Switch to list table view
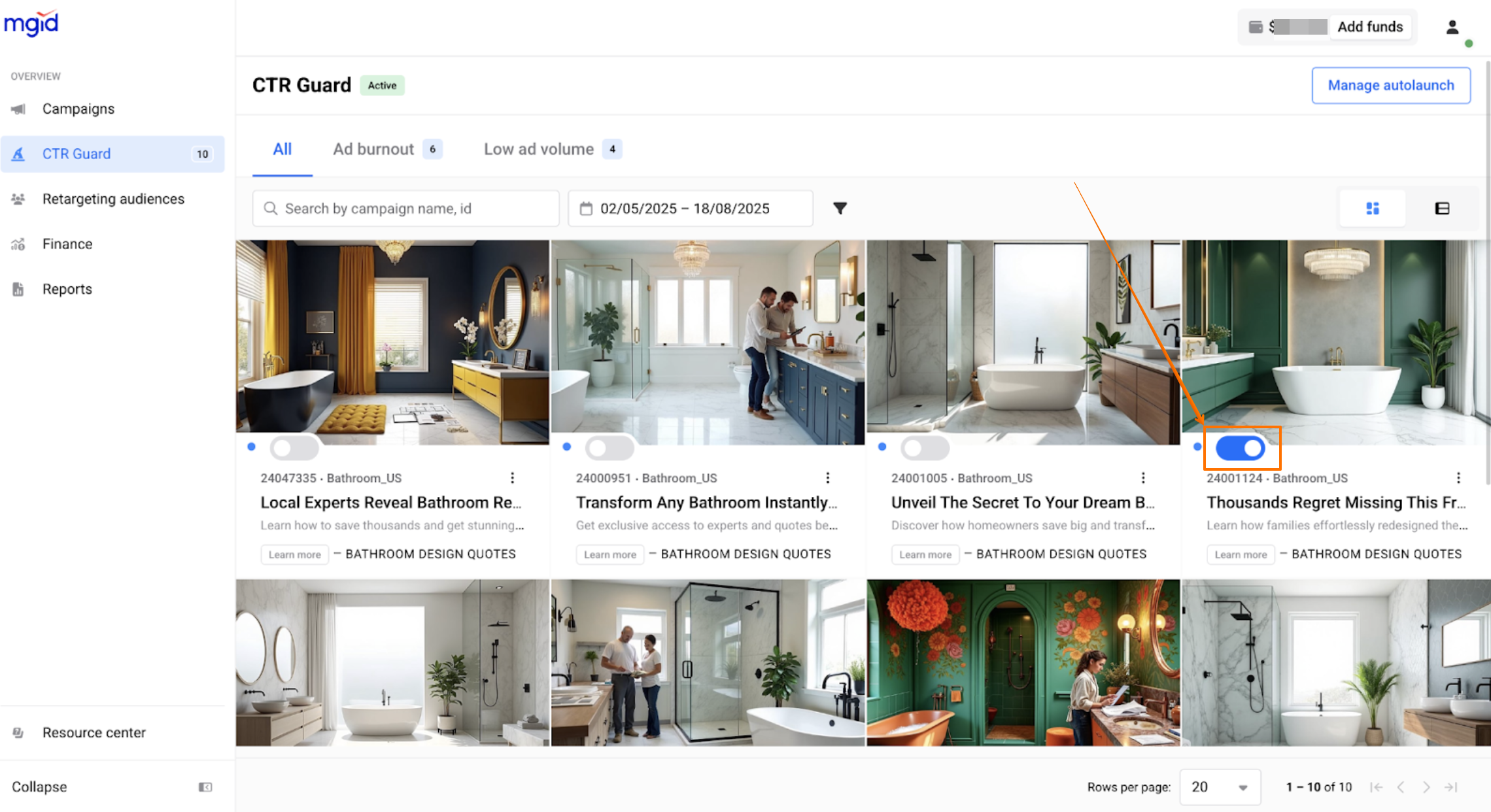 tap(1441, 209)
